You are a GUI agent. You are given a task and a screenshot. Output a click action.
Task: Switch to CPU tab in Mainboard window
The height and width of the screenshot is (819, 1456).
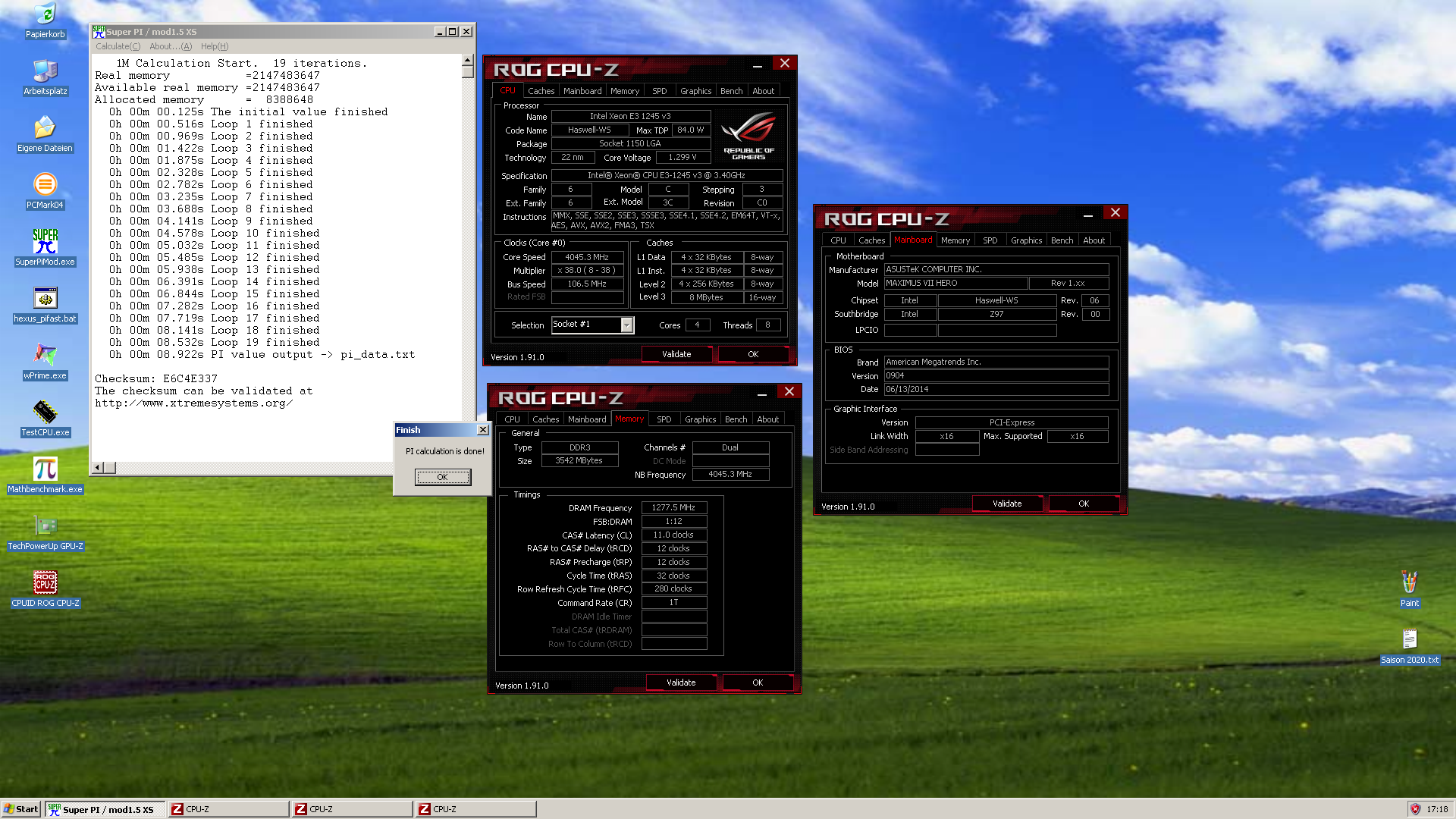839,240
